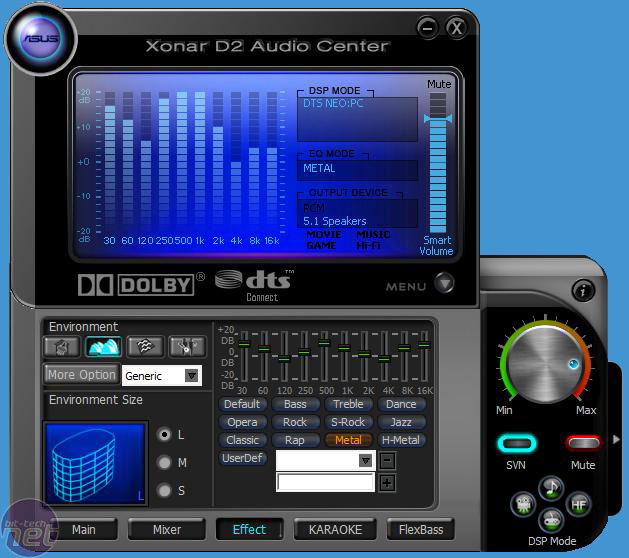Open the Generic environment dropdown
The width and height of the screenshot is (629, 558).
[x=192, y=375]
